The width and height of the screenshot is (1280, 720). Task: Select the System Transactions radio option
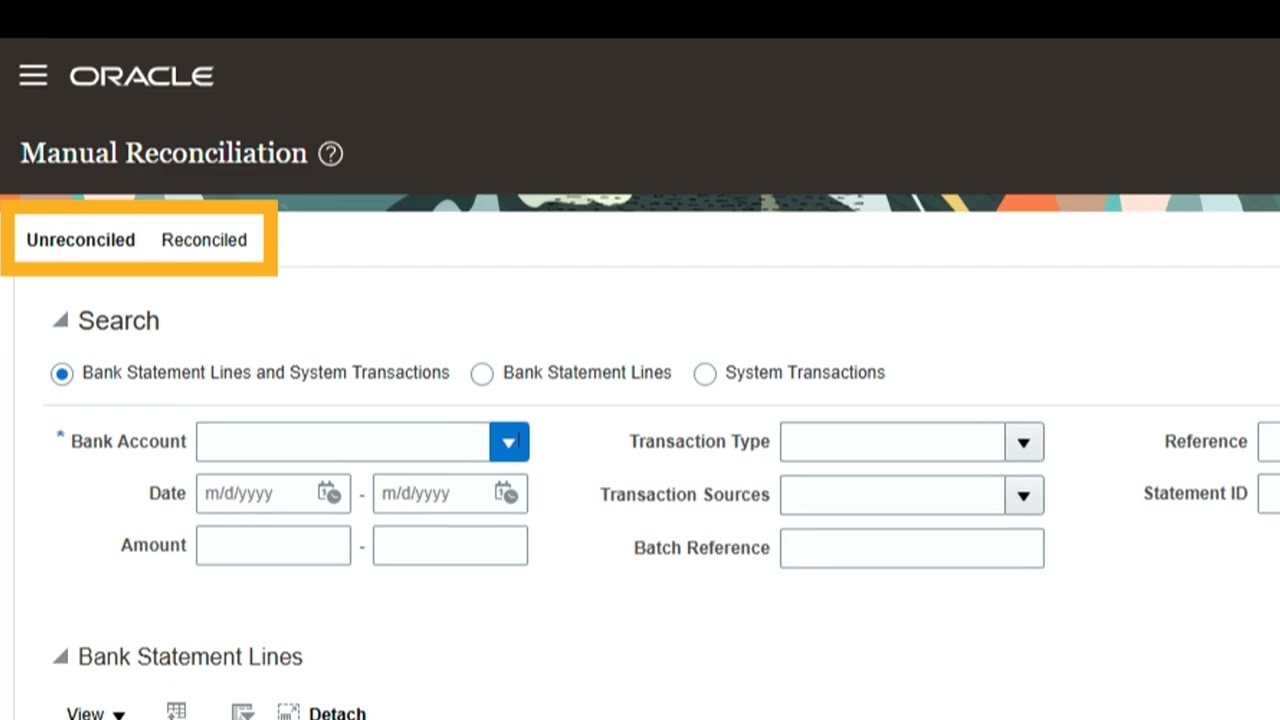pos(705,374)
